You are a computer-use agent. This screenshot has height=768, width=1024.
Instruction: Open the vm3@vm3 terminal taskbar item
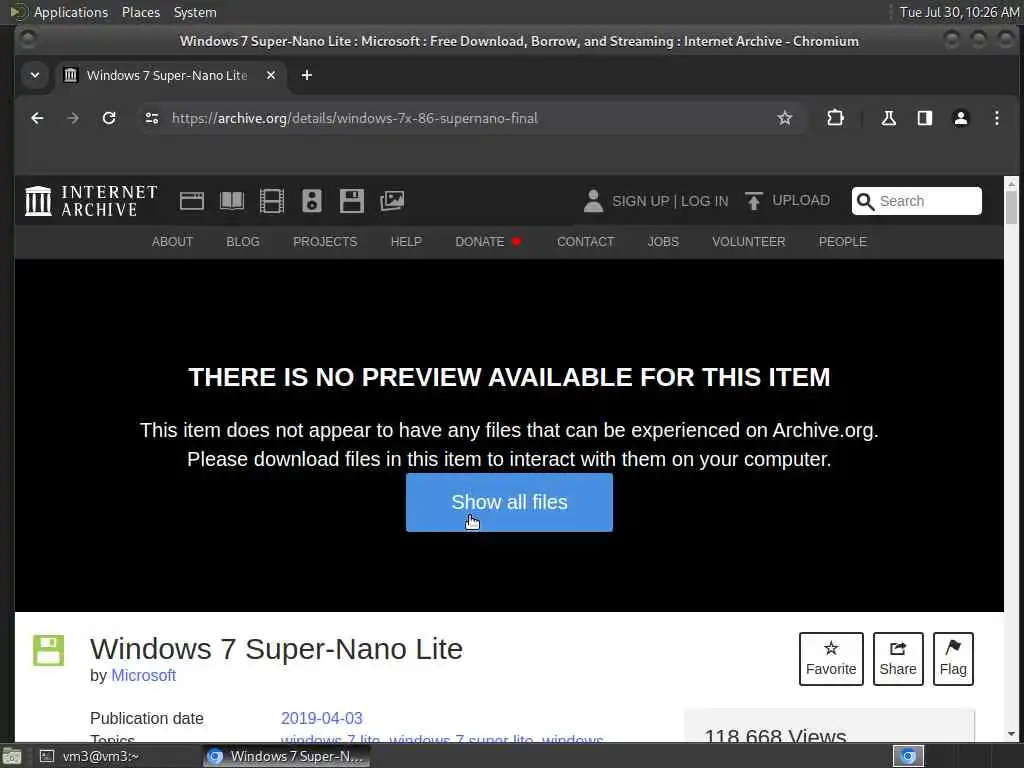91,756
